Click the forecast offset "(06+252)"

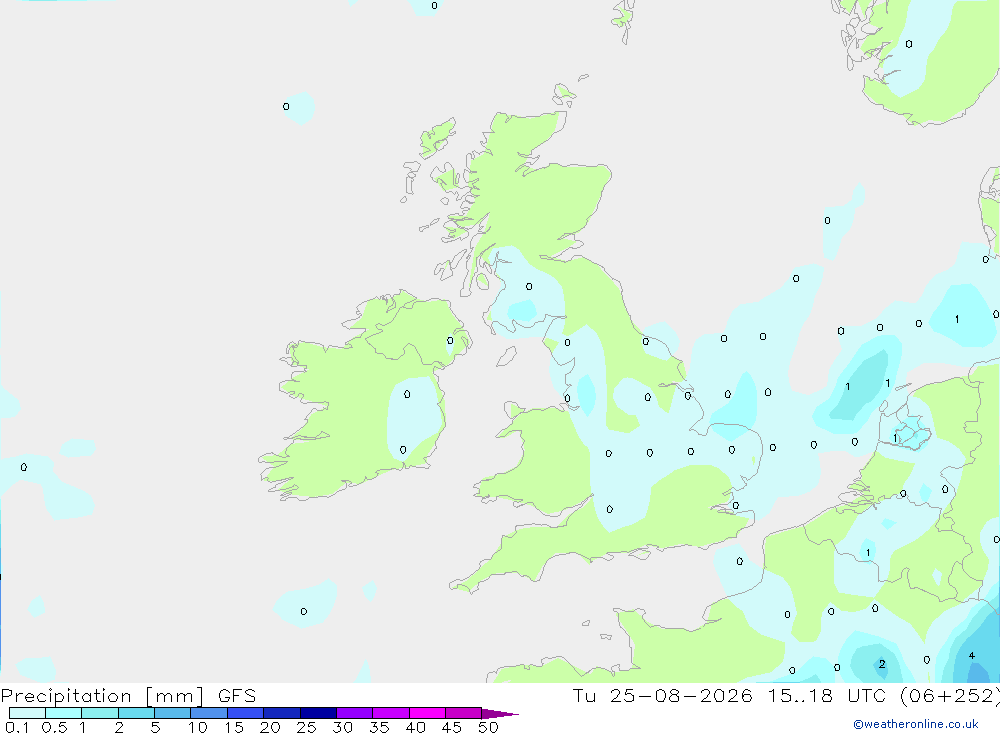coord(950,696)
